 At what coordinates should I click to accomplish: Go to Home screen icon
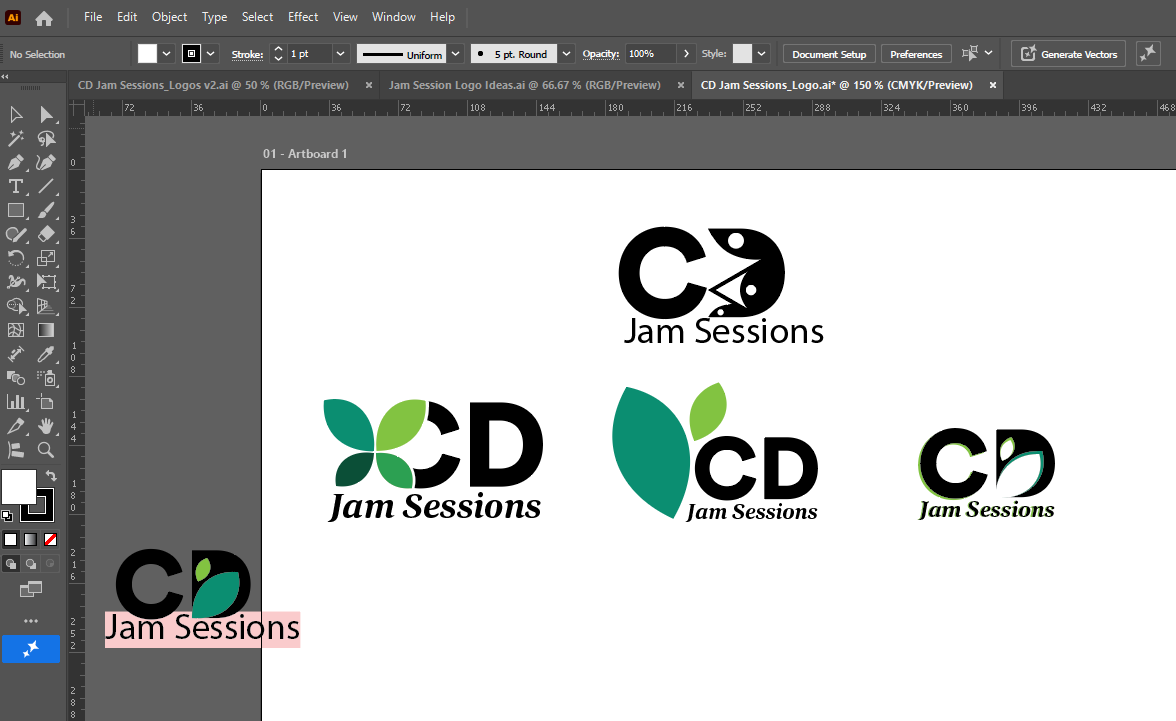click(x=44, y=18)
